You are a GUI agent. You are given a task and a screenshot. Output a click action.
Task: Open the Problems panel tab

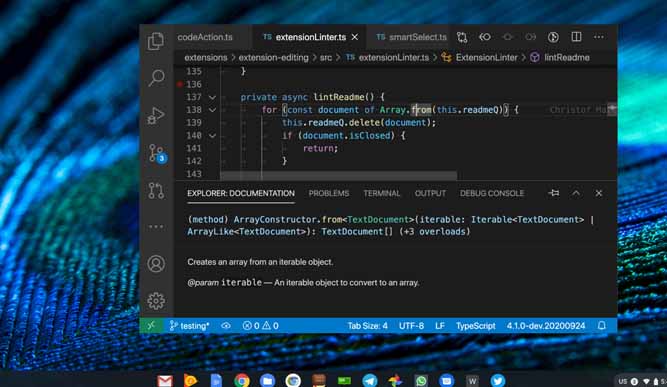tap(329, 194)
